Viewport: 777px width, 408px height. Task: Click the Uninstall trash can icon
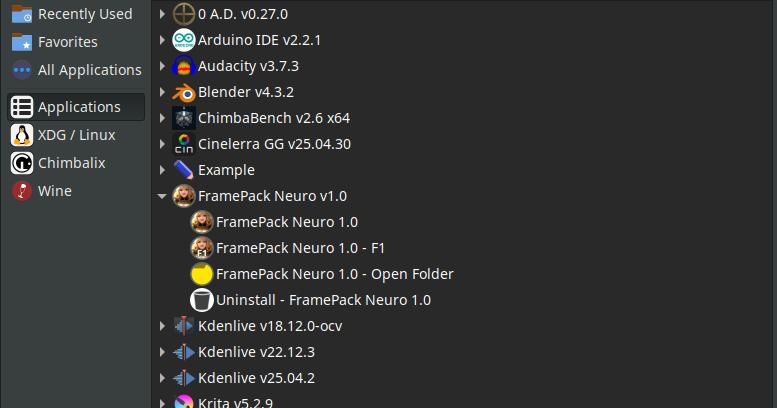click(202, 300)
